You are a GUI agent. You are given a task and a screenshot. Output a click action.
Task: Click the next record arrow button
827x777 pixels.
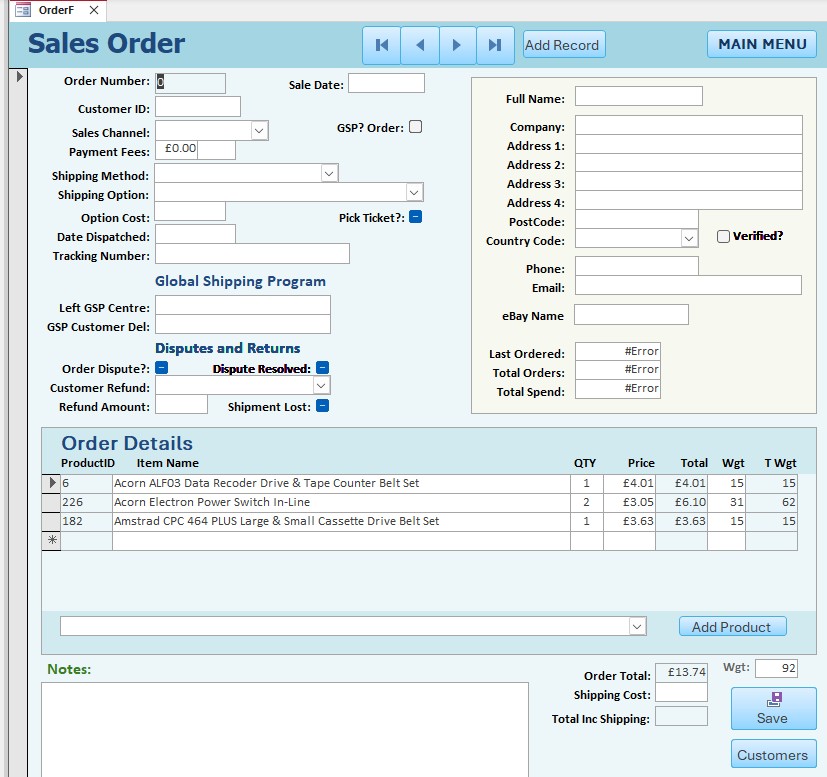click(457, 45)
